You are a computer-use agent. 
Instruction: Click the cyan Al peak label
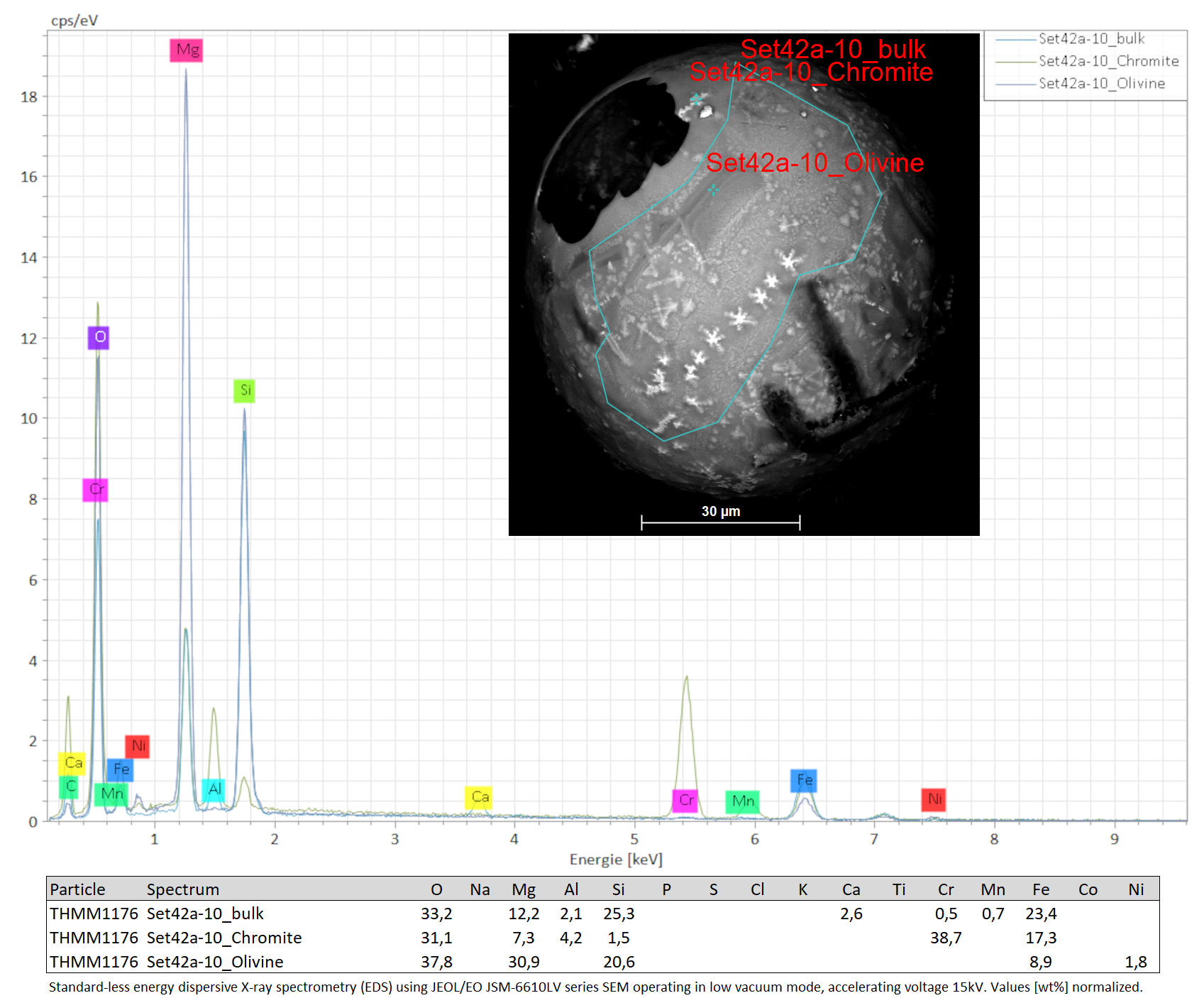pos(214,790)
